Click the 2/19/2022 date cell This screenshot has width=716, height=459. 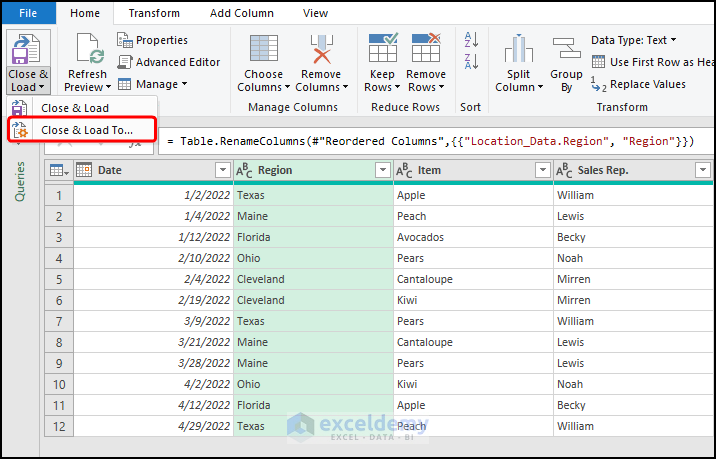153,300
